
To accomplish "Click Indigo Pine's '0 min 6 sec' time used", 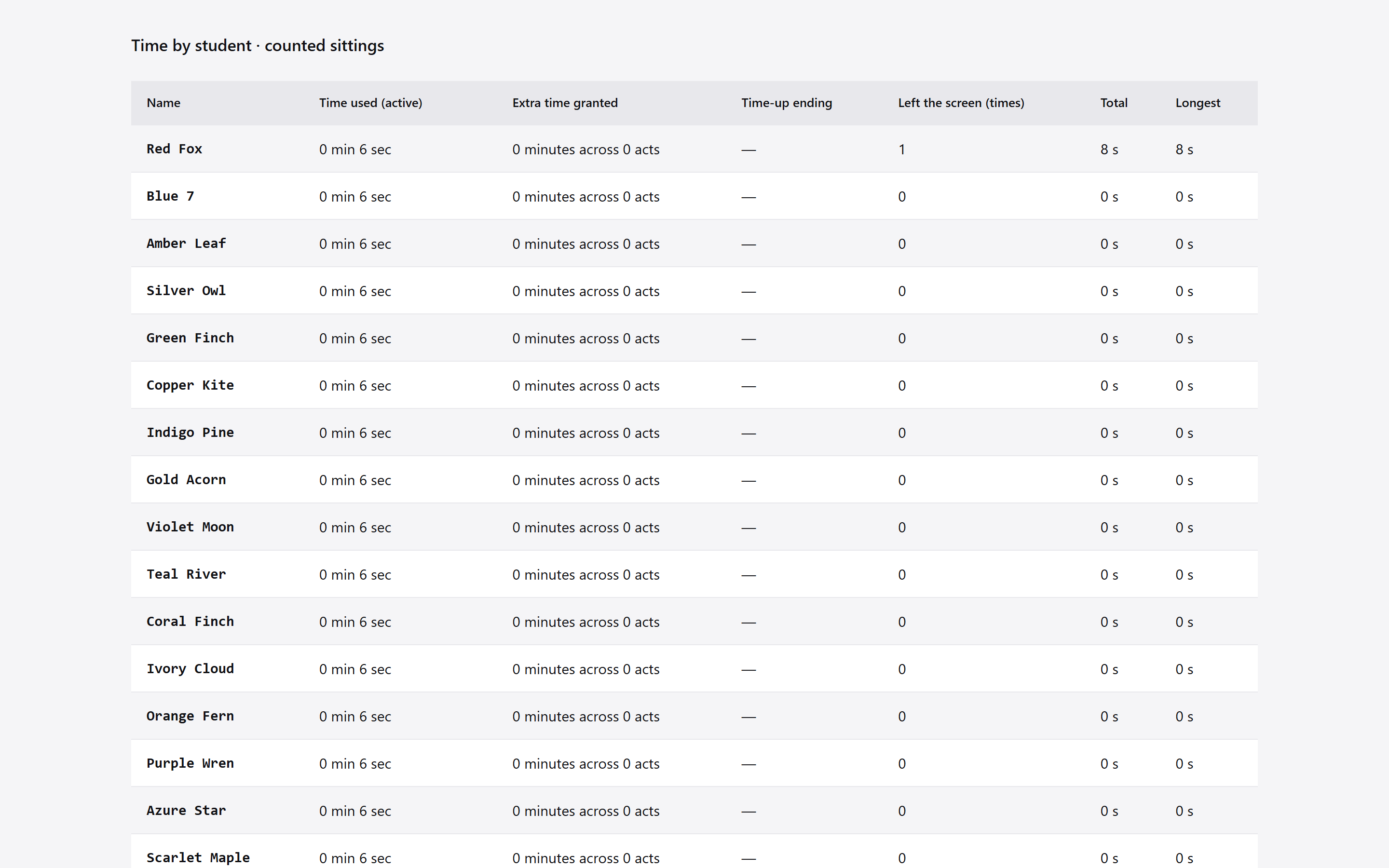I will click(355, 433).
